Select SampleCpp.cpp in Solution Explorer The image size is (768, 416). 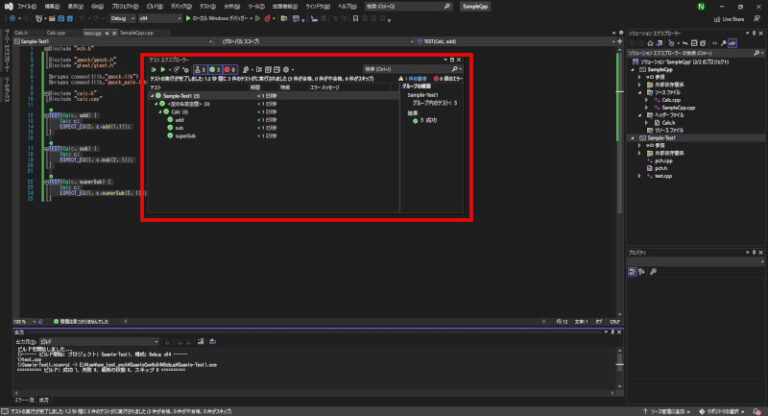[x=678, y=107]
